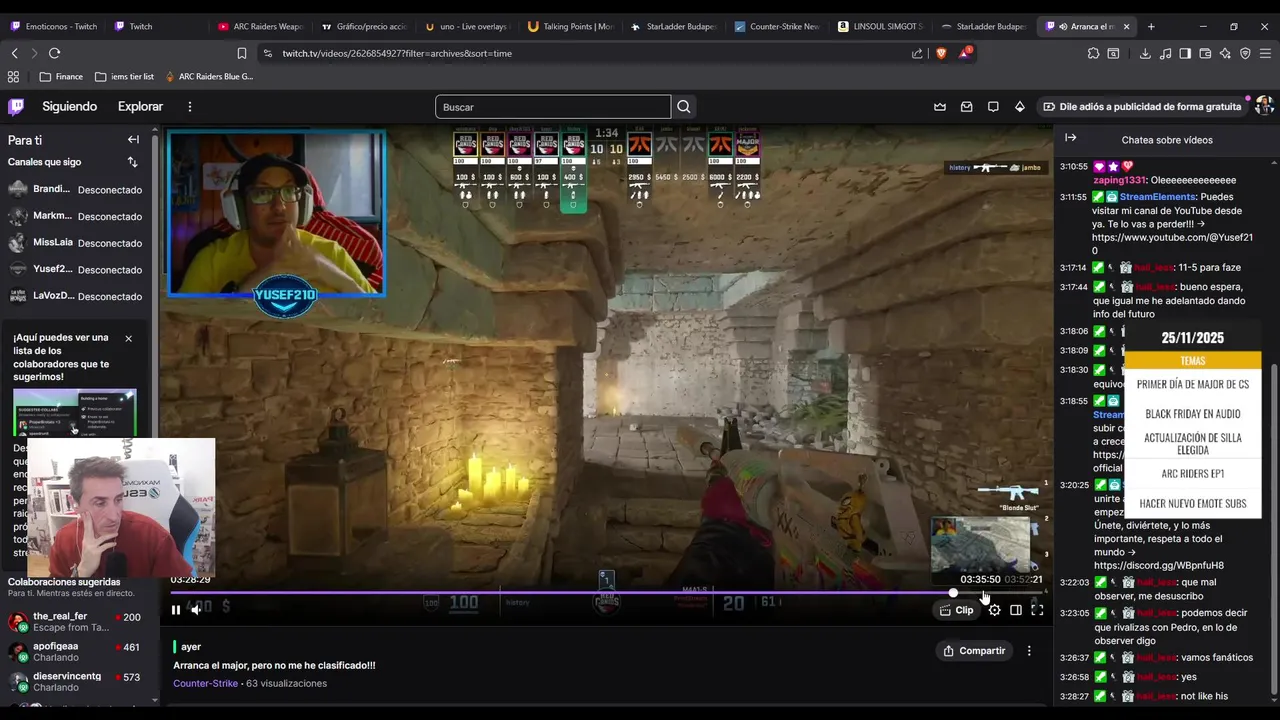Click the Twitch home logo
Viewport: 1280px width, 720px height.
[x=16, y=106]
